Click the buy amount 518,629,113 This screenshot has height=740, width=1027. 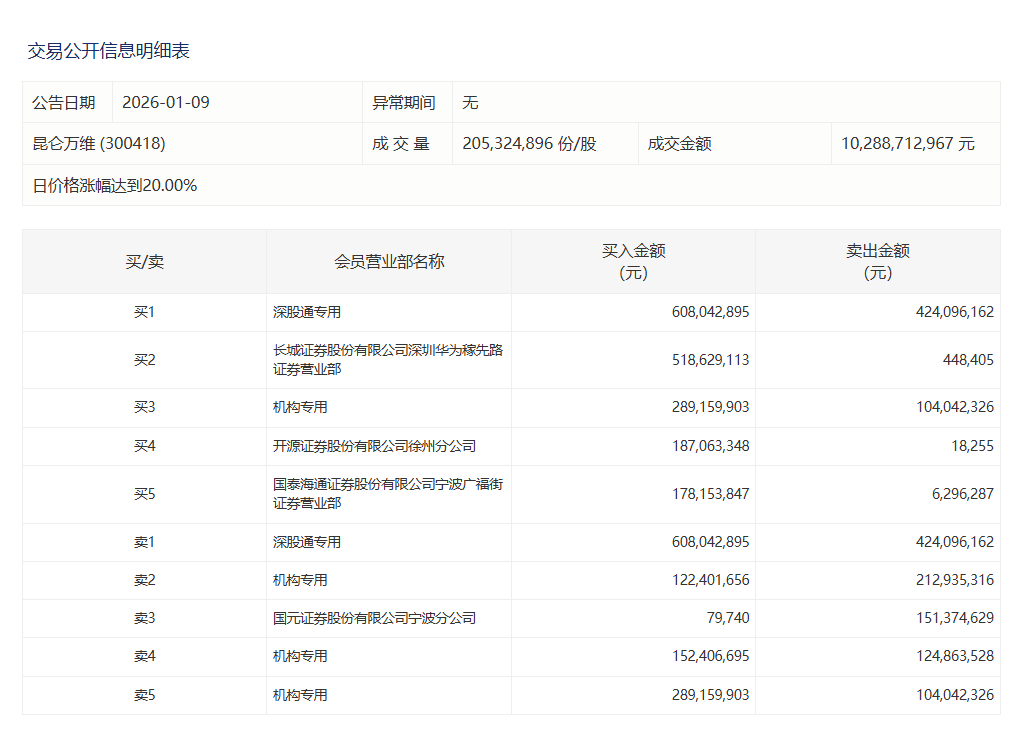[710, 360]
